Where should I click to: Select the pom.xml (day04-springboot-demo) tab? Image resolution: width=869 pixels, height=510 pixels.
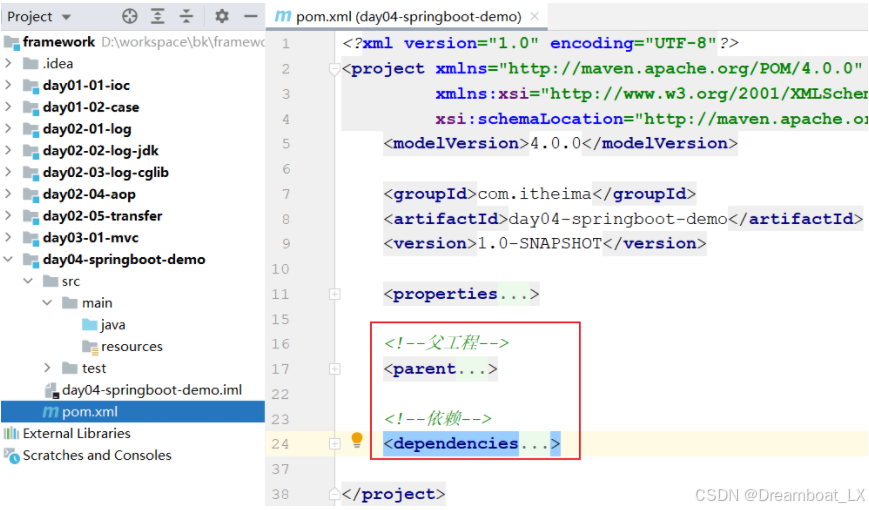coord(407,17)
